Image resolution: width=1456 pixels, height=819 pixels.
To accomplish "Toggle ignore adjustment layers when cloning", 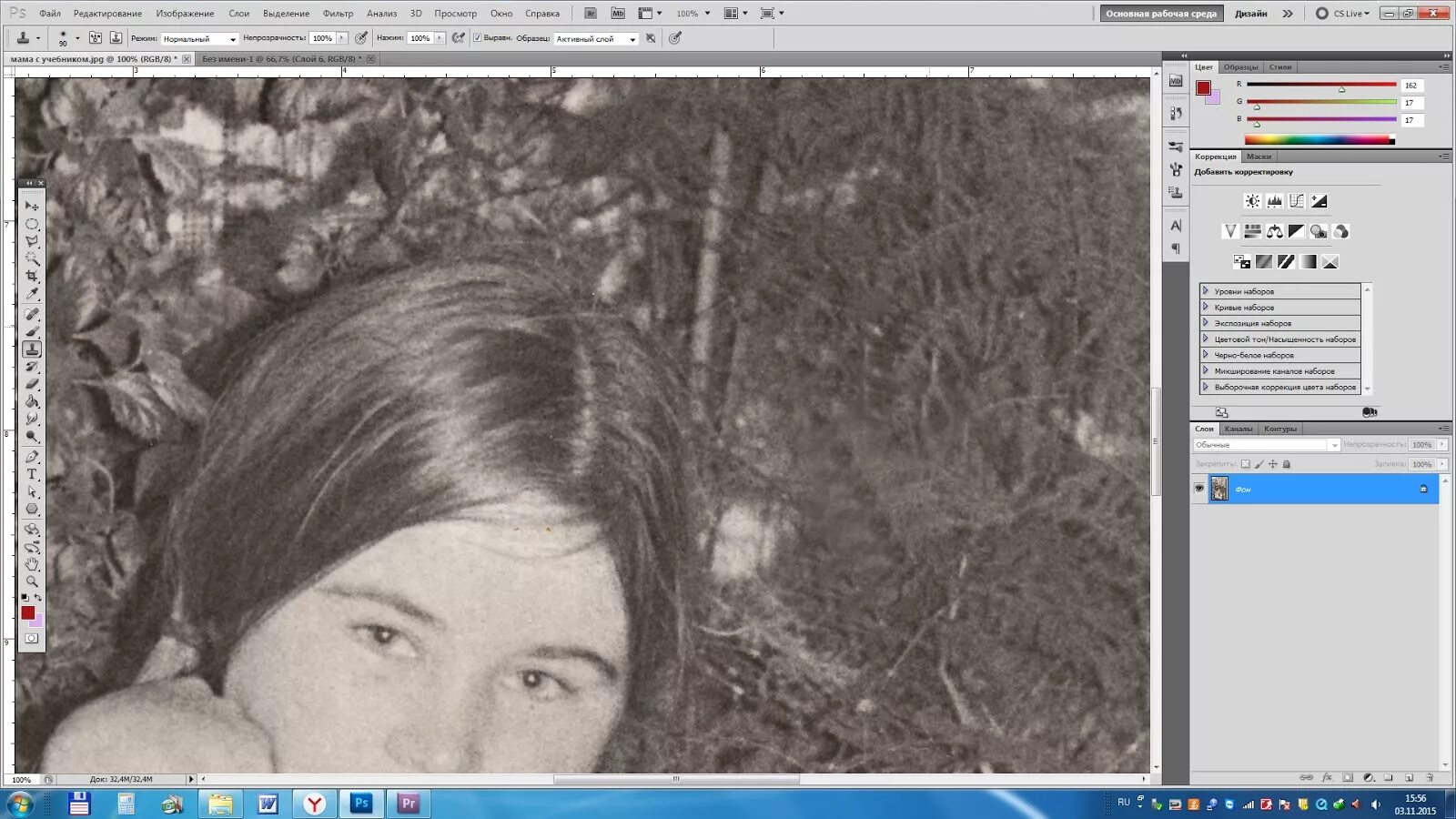I will coord(651,38).
